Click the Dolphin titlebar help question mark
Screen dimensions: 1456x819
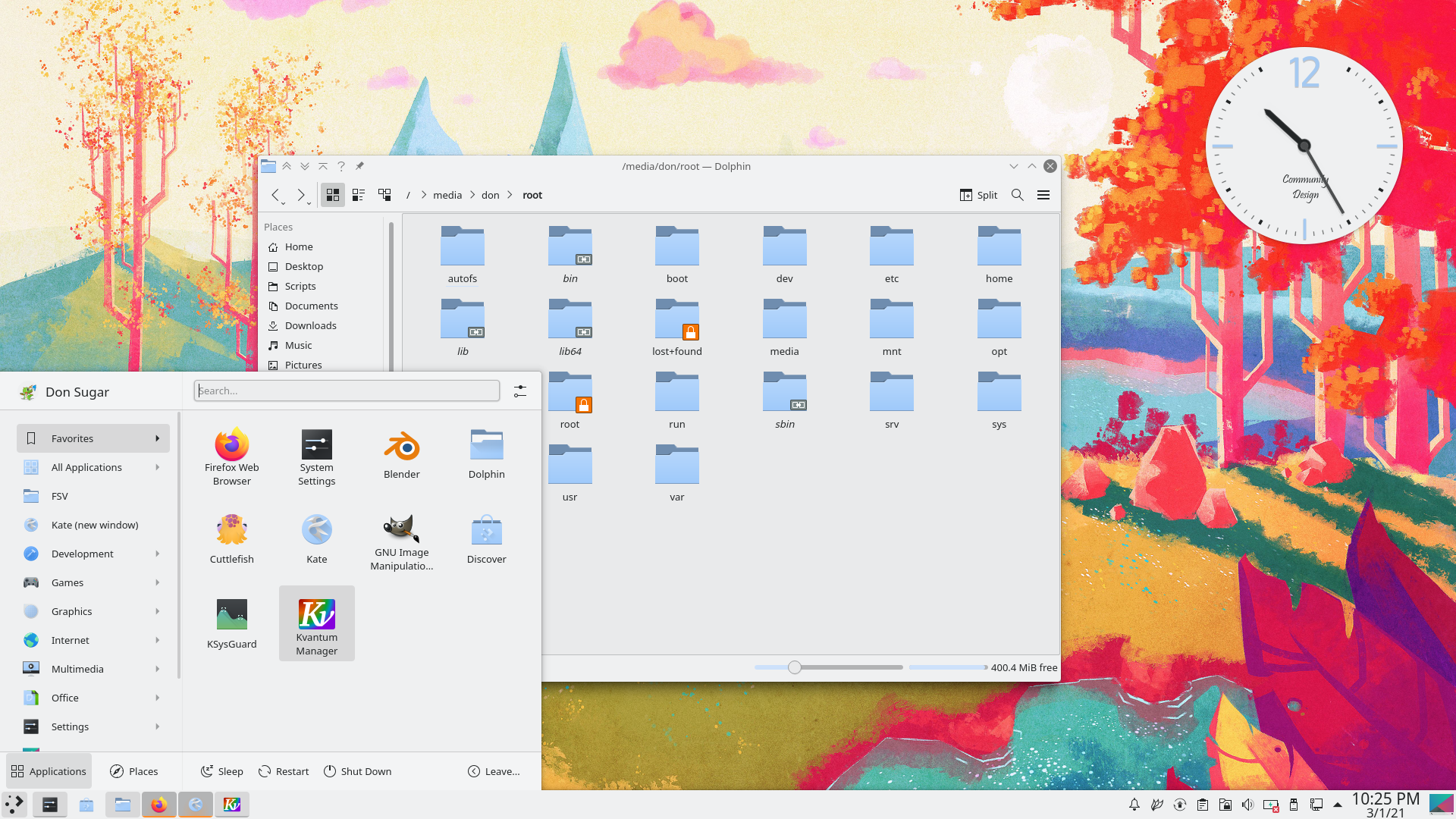click(x=341, y=166)
